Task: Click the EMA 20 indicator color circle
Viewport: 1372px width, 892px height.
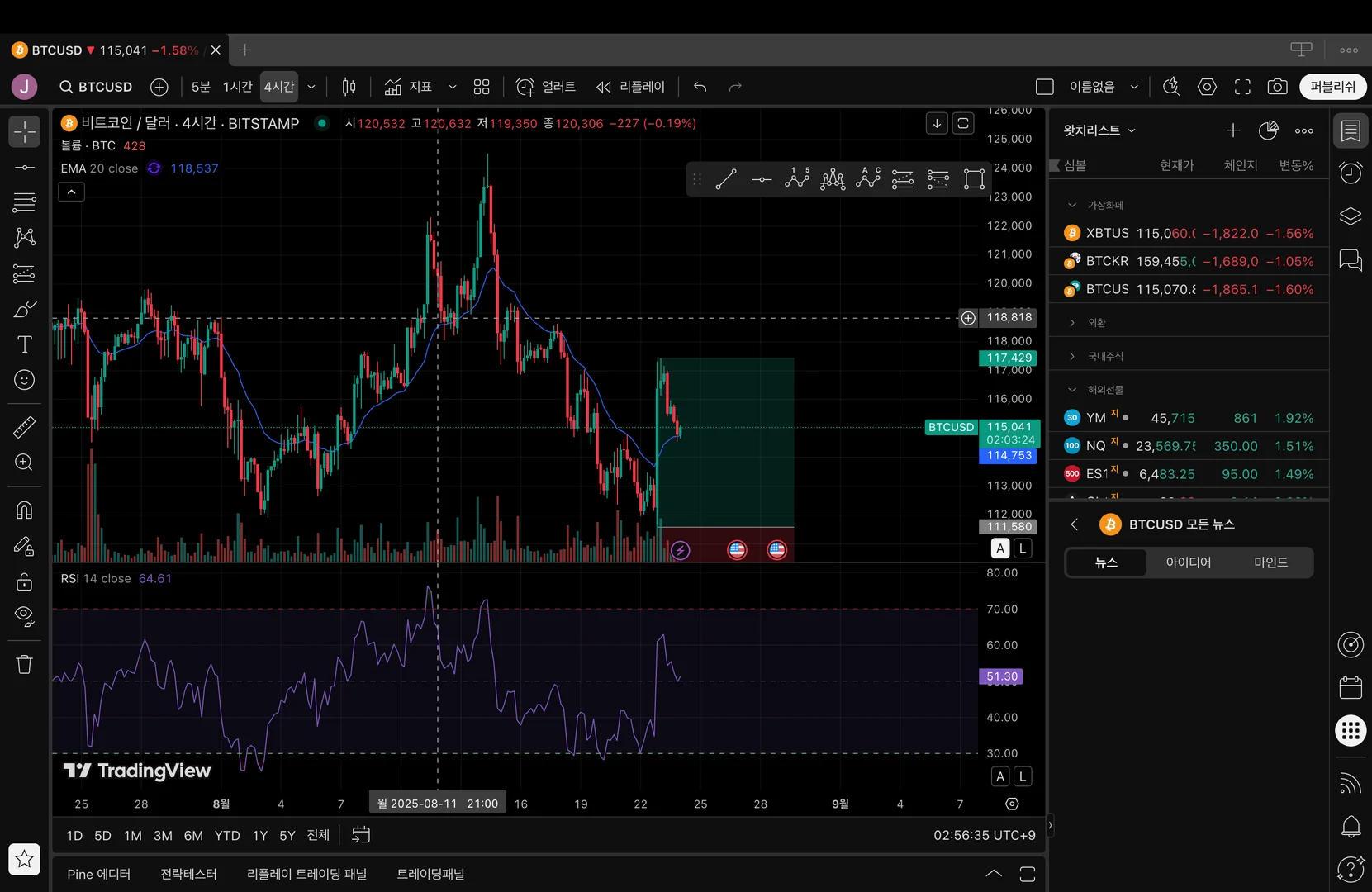Action: pyautogui.click(x=154, y=168)
